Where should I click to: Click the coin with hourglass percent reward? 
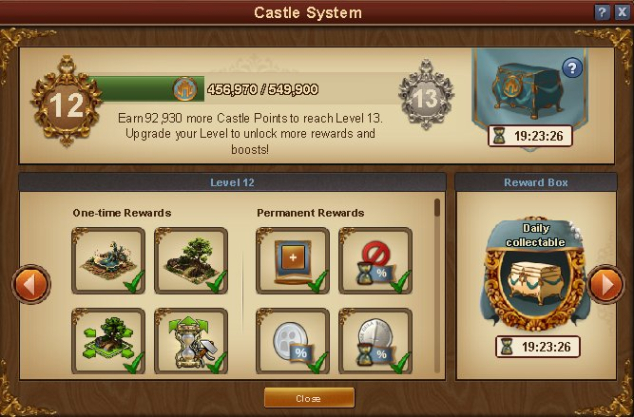pos(375,341)
